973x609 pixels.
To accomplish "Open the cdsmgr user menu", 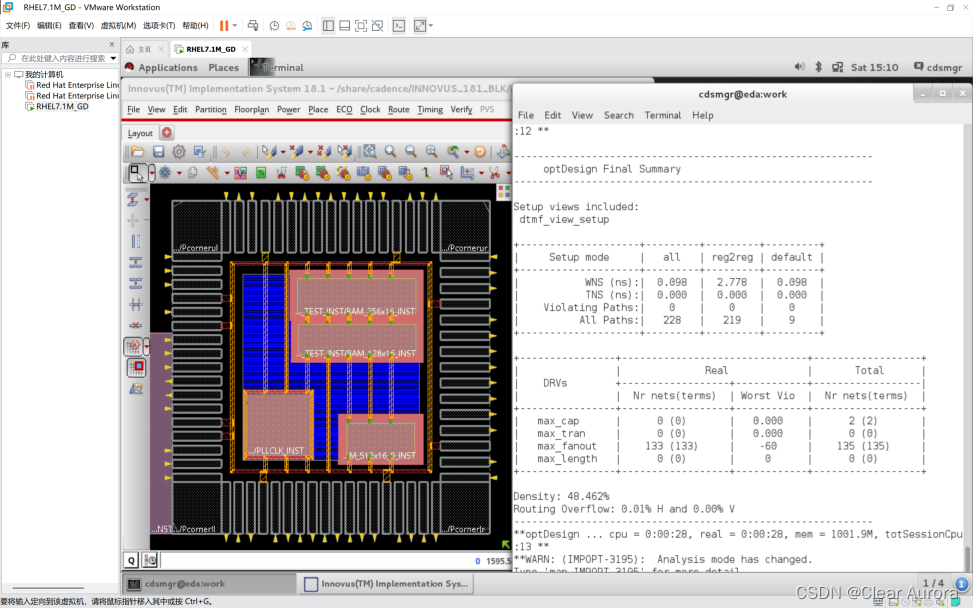I will [938, 67].
